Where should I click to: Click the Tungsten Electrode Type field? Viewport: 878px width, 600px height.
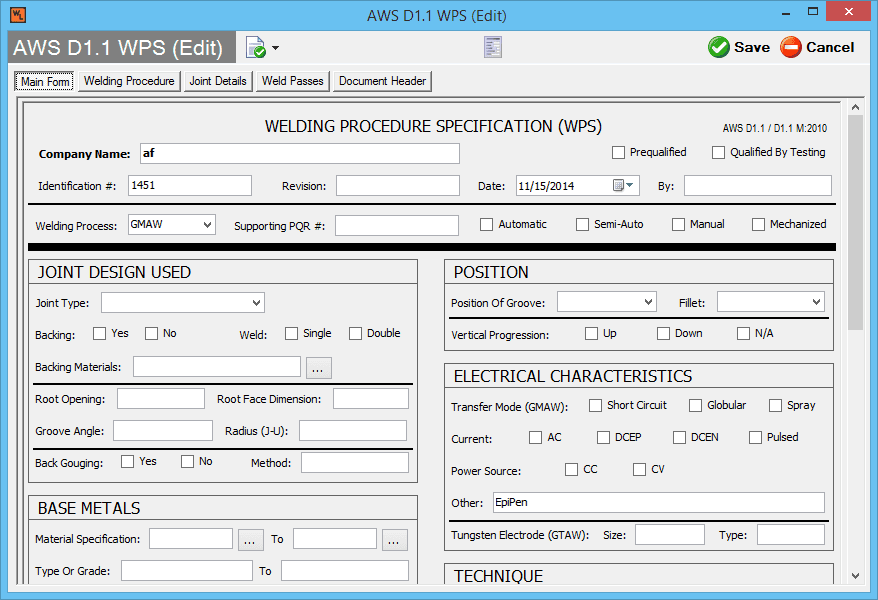tap(791, 535)
